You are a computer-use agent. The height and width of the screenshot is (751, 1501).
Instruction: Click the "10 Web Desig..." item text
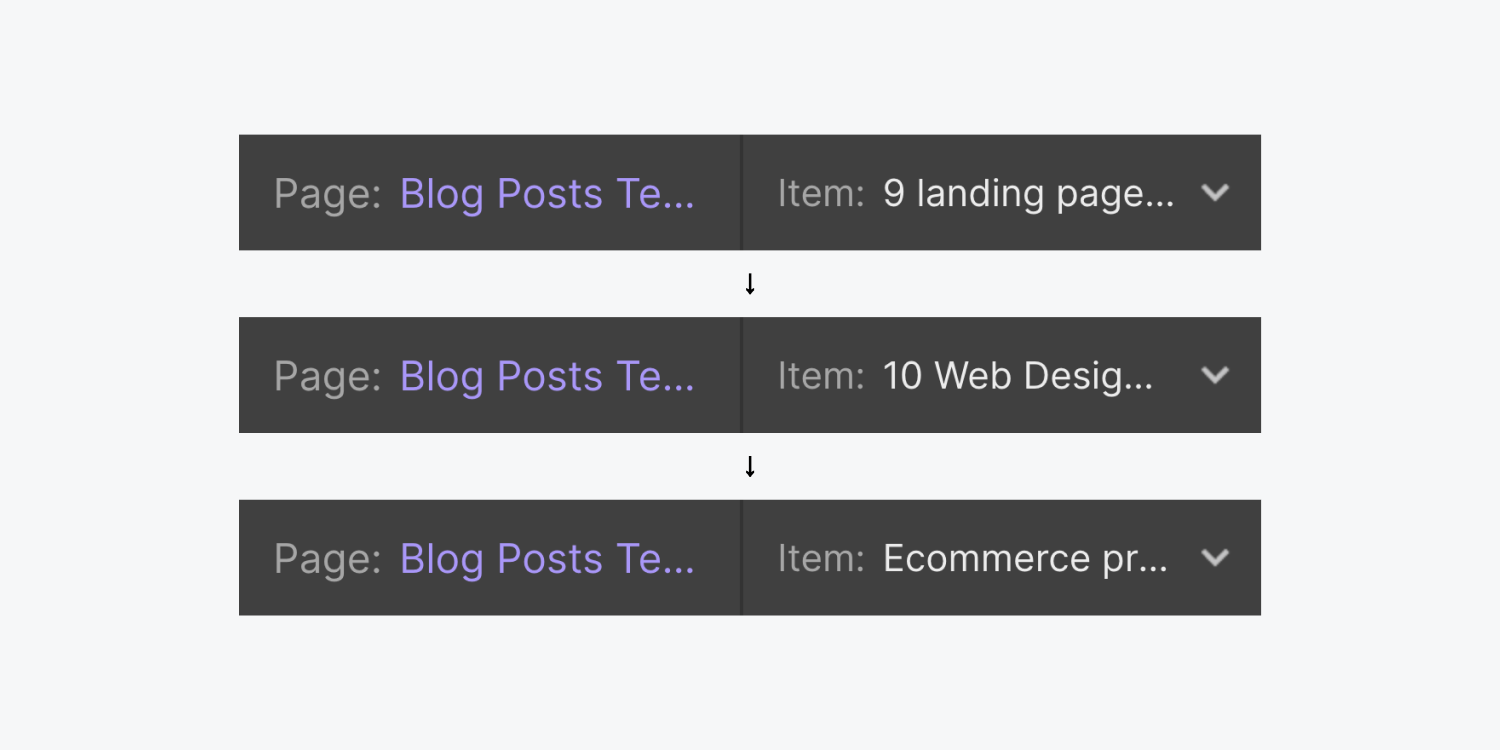(x=1017, y=375)
